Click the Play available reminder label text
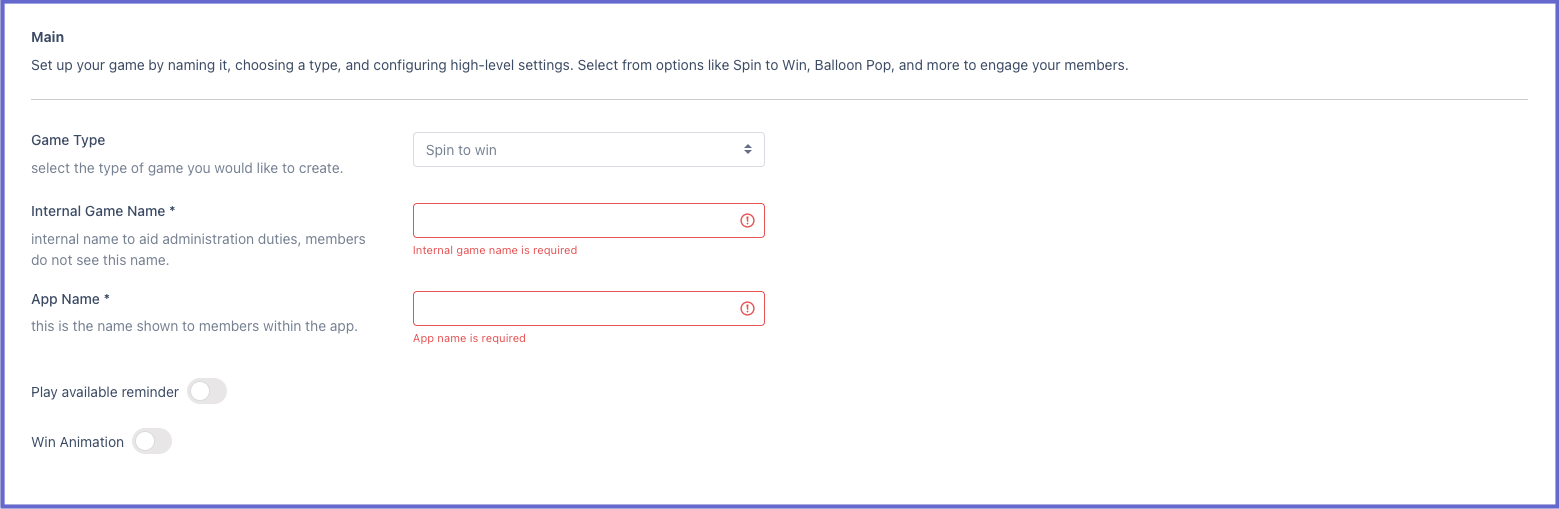The width and height of the screenshot is (1559, 509). [x=105, y=392]
